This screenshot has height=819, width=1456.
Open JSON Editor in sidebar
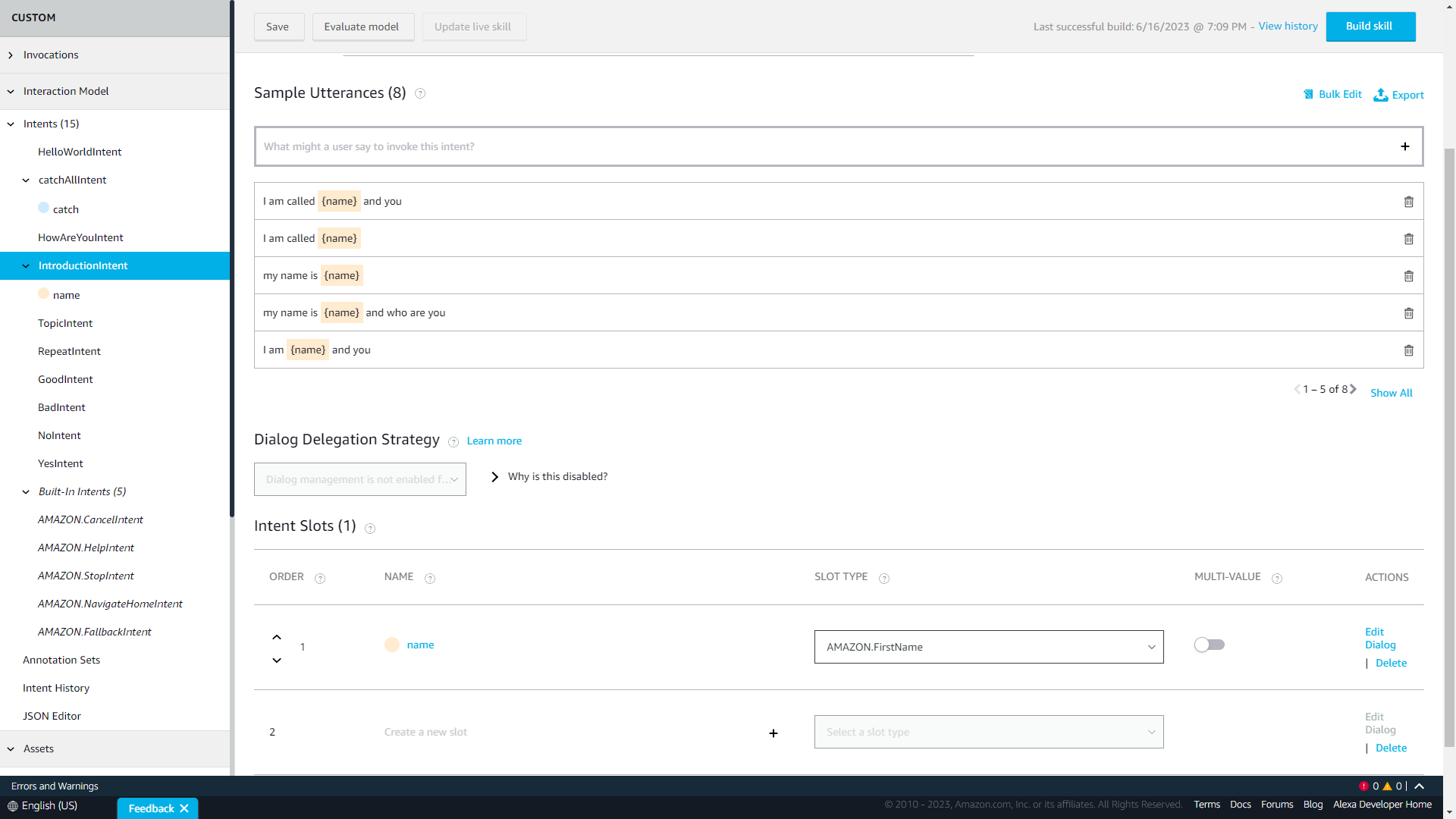pos(52,716)
